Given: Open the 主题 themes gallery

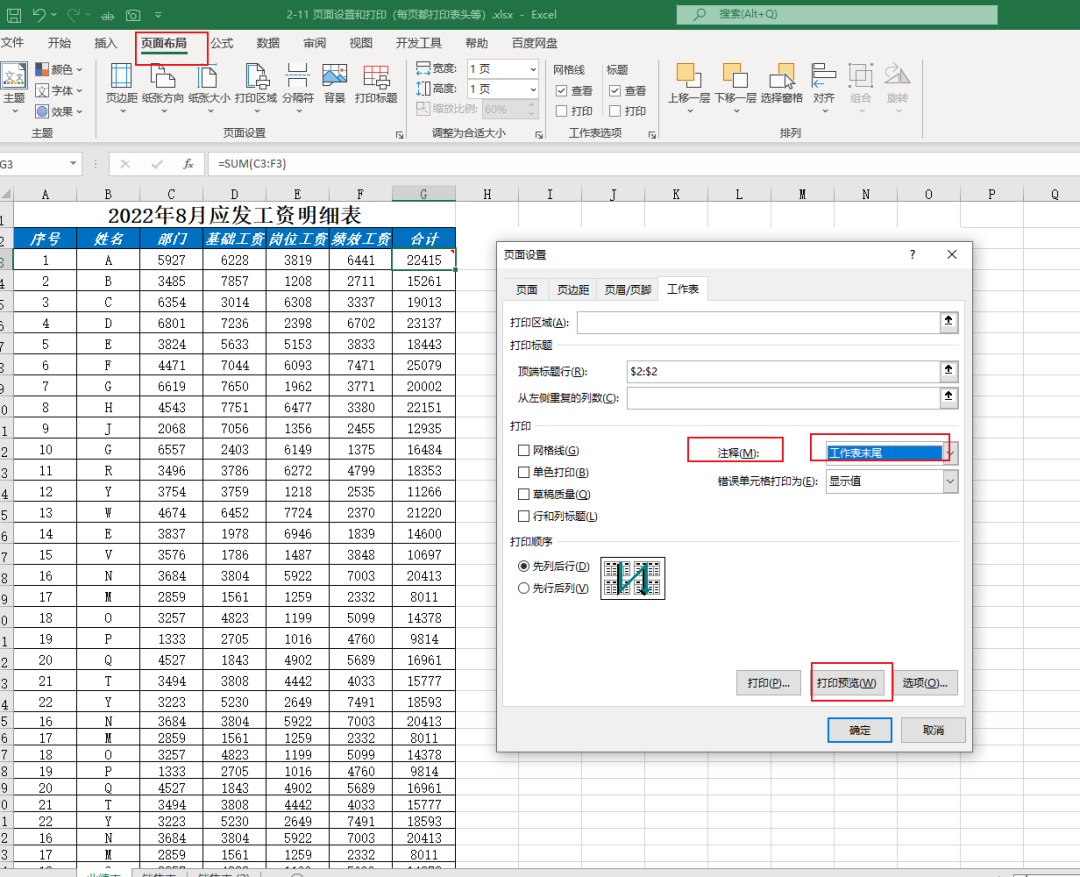Looking at the screenshot, I should pyautogui.click(x=14, y=89).
